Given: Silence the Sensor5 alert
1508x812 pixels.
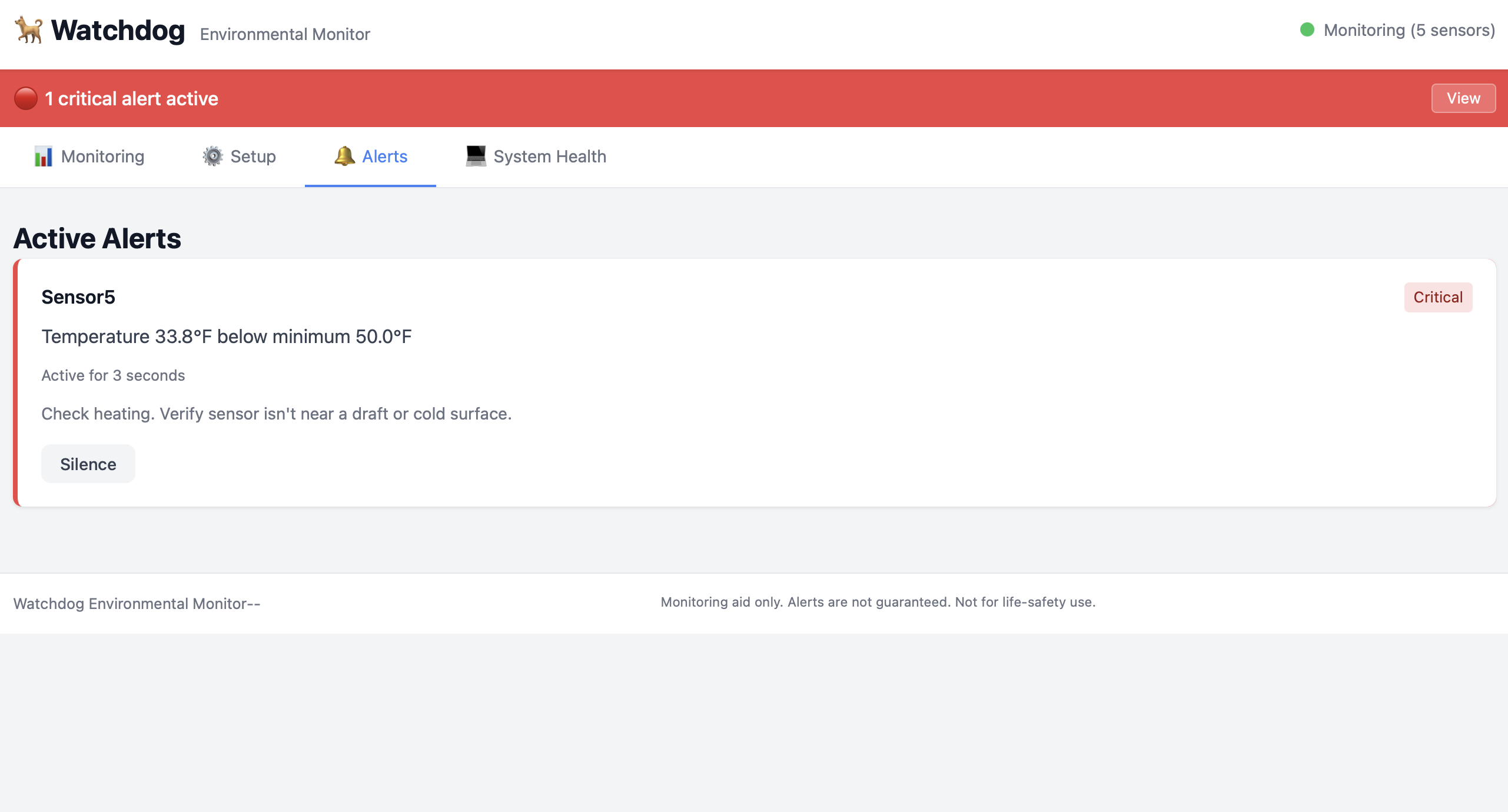Looking at the screenshot, I should [88, 464].
